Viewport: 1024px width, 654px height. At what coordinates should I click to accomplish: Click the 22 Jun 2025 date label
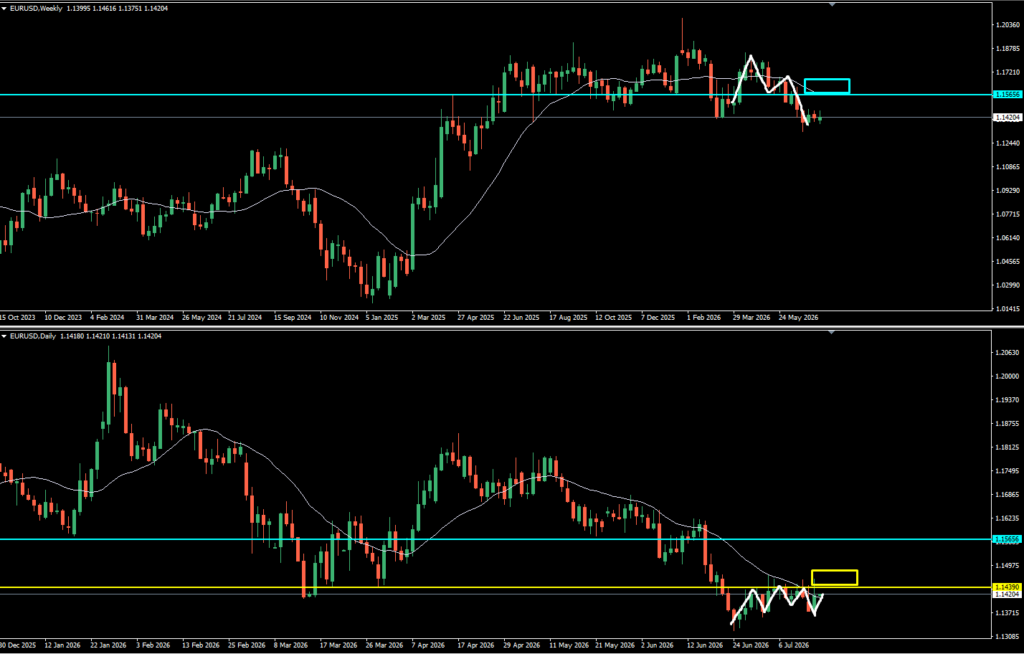[521, 318]
